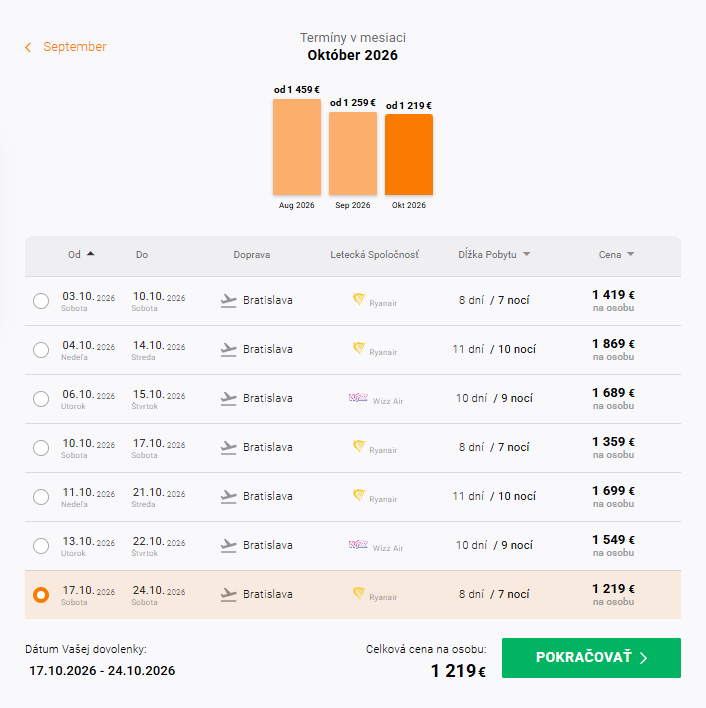The height and width of the screenshot is (708, 706).
Task: Click Wizz Air logo in 06.10. row
Action: [x=358, y=398]
